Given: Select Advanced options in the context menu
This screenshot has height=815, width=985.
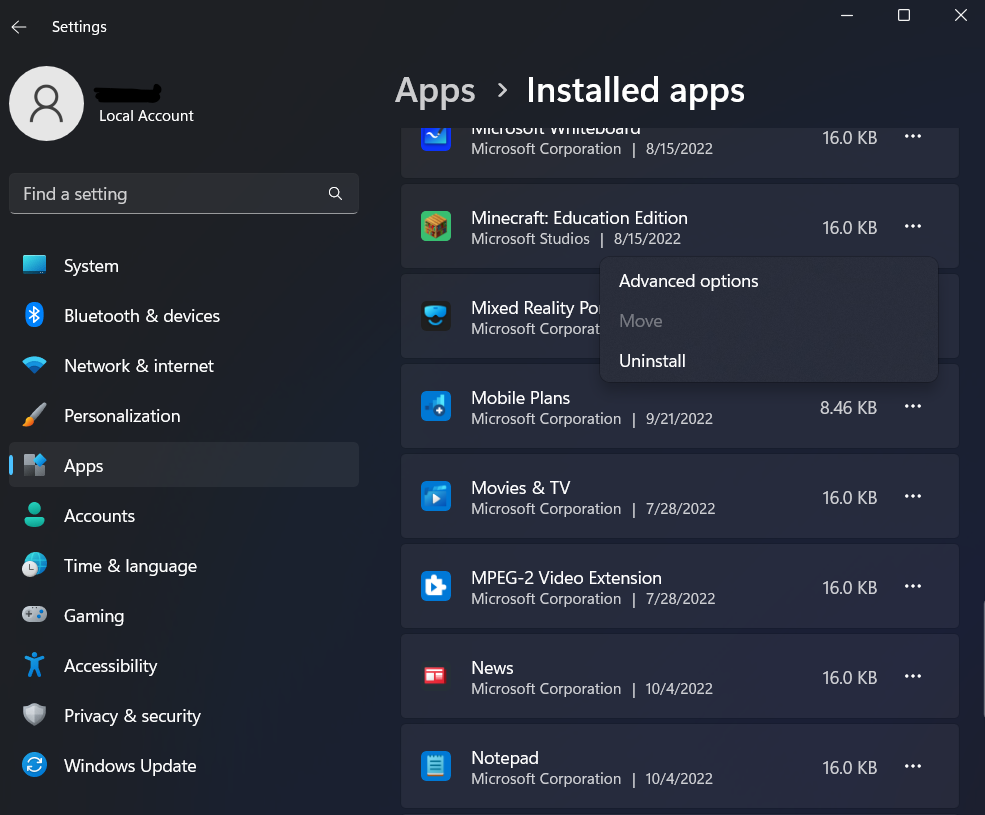Looking at the screenshot, I should click(x=688, y=281).
